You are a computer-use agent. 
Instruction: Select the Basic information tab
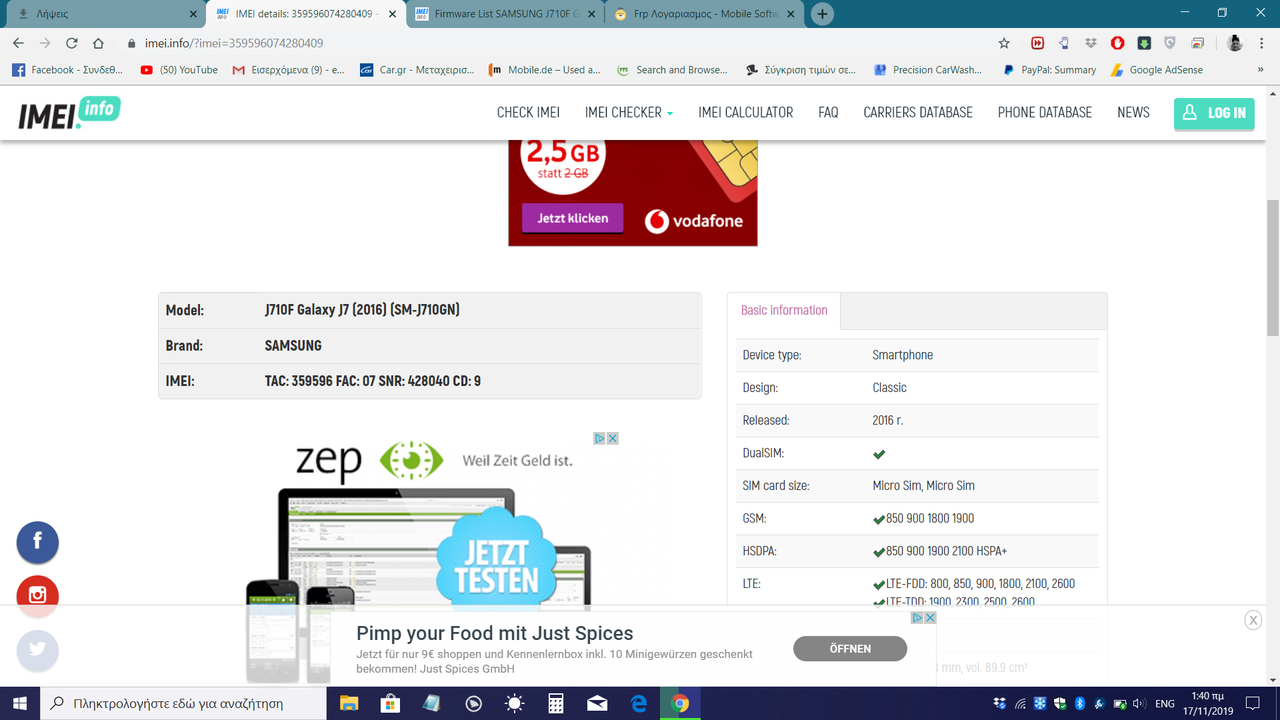point(784,310)
